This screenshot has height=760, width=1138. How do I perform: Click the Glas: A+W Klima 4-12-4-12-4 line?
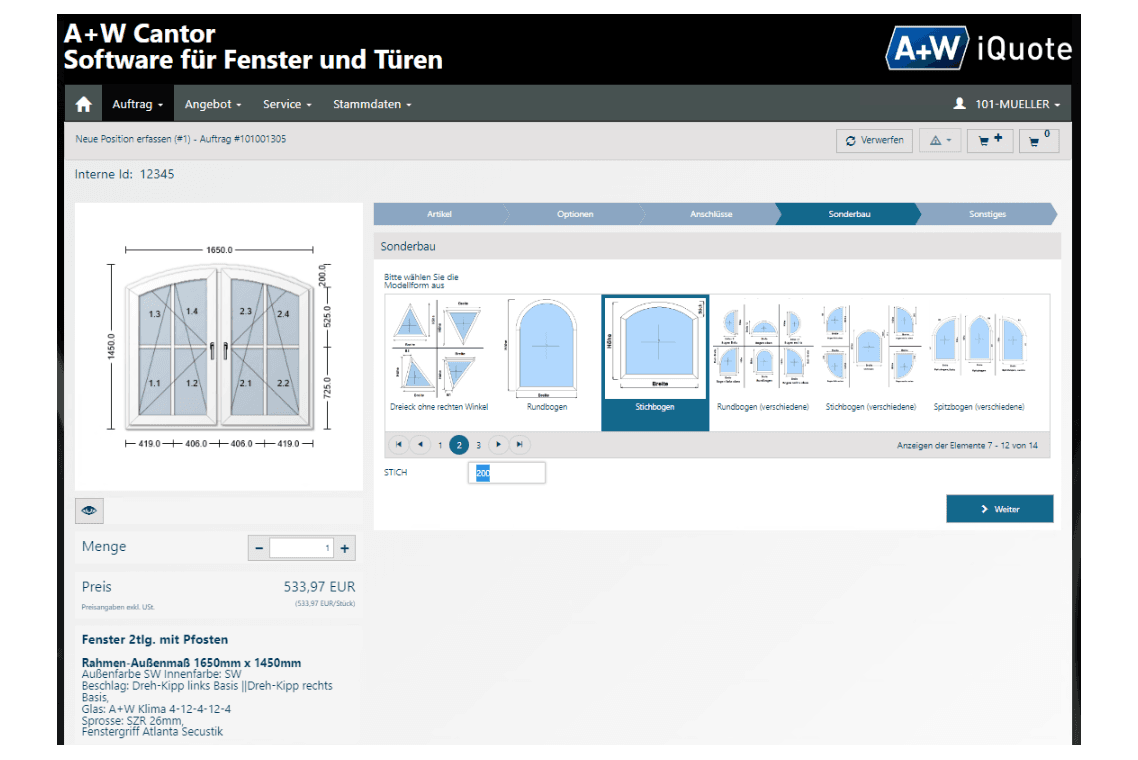pos(156,709)
